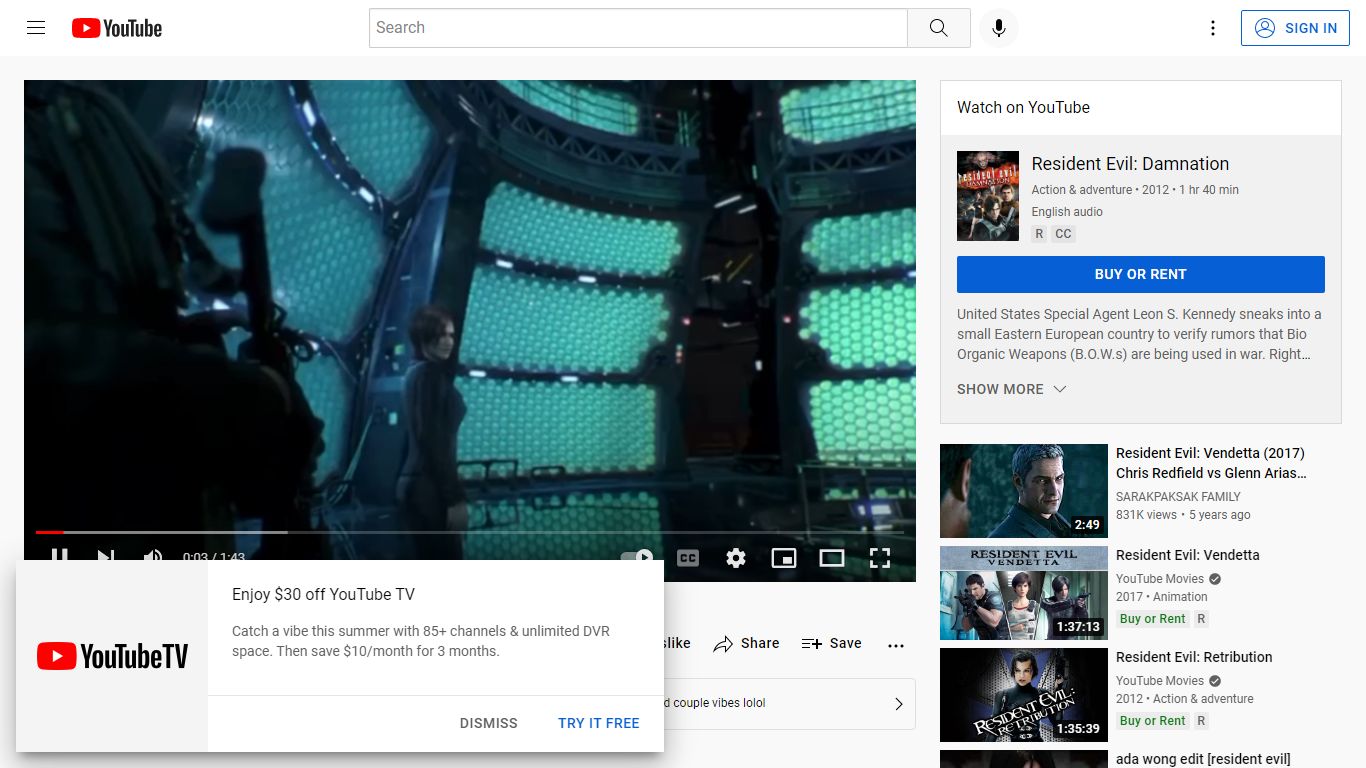The height and width of the screenshot is (768, 1366).
Task: Open the Resident Evil: Vendetta movie title
Action: (1188, 555)
